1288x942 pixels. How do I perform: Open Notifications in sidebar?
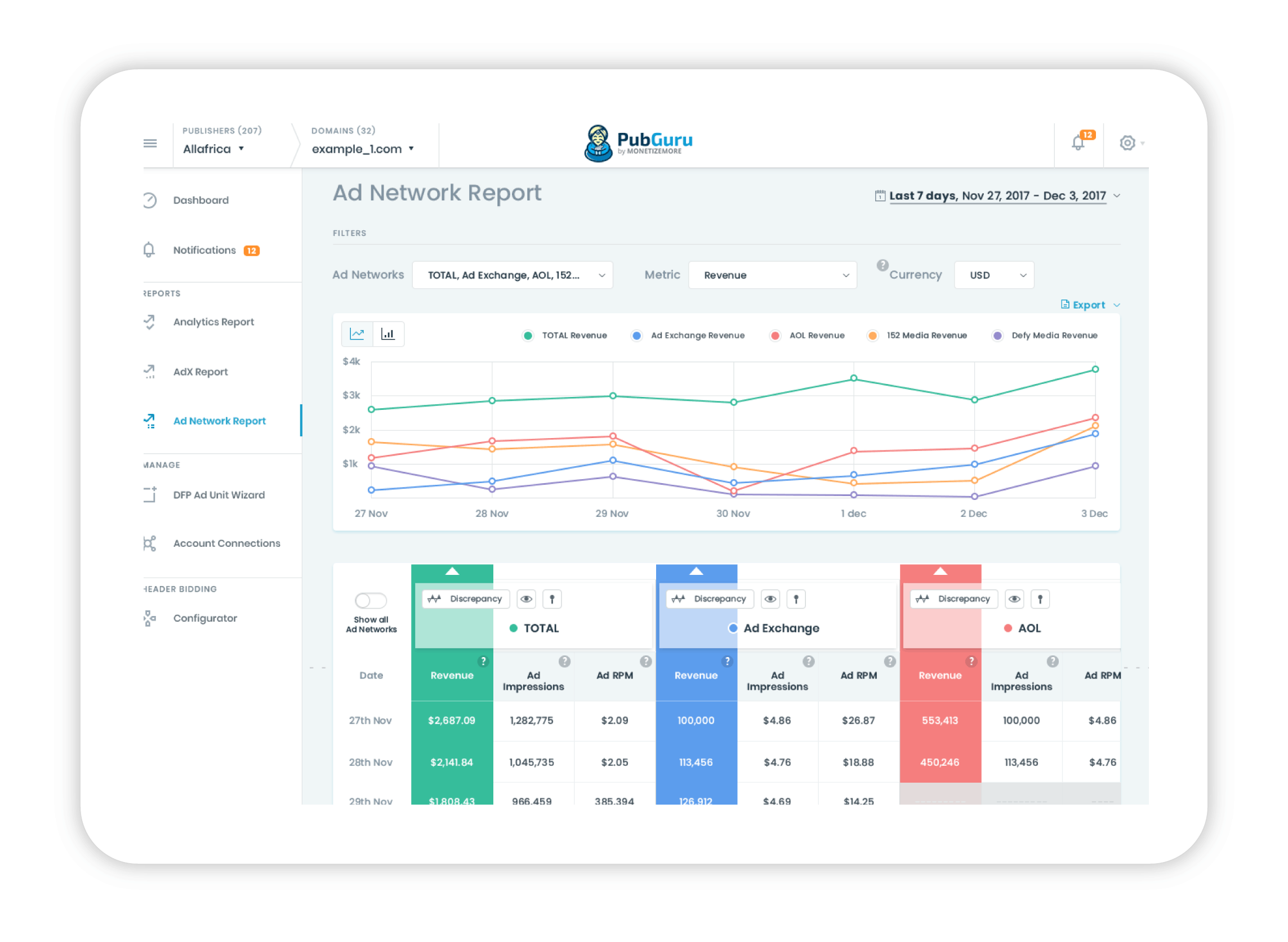click(x=204, y=251)
